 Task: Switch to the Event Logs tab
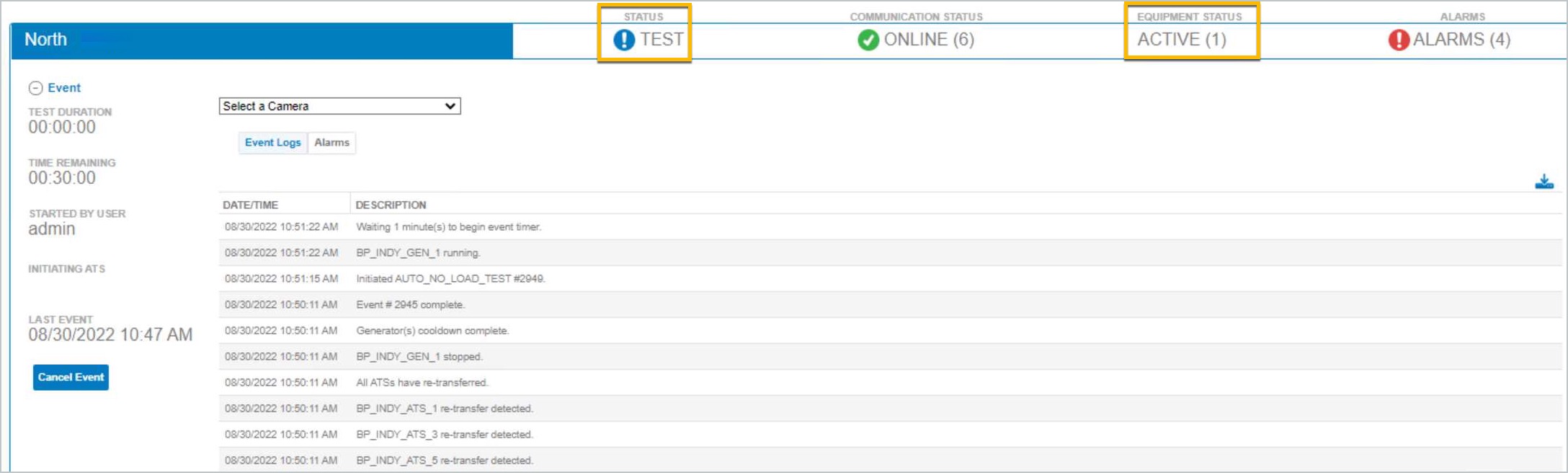click(273, 143)
